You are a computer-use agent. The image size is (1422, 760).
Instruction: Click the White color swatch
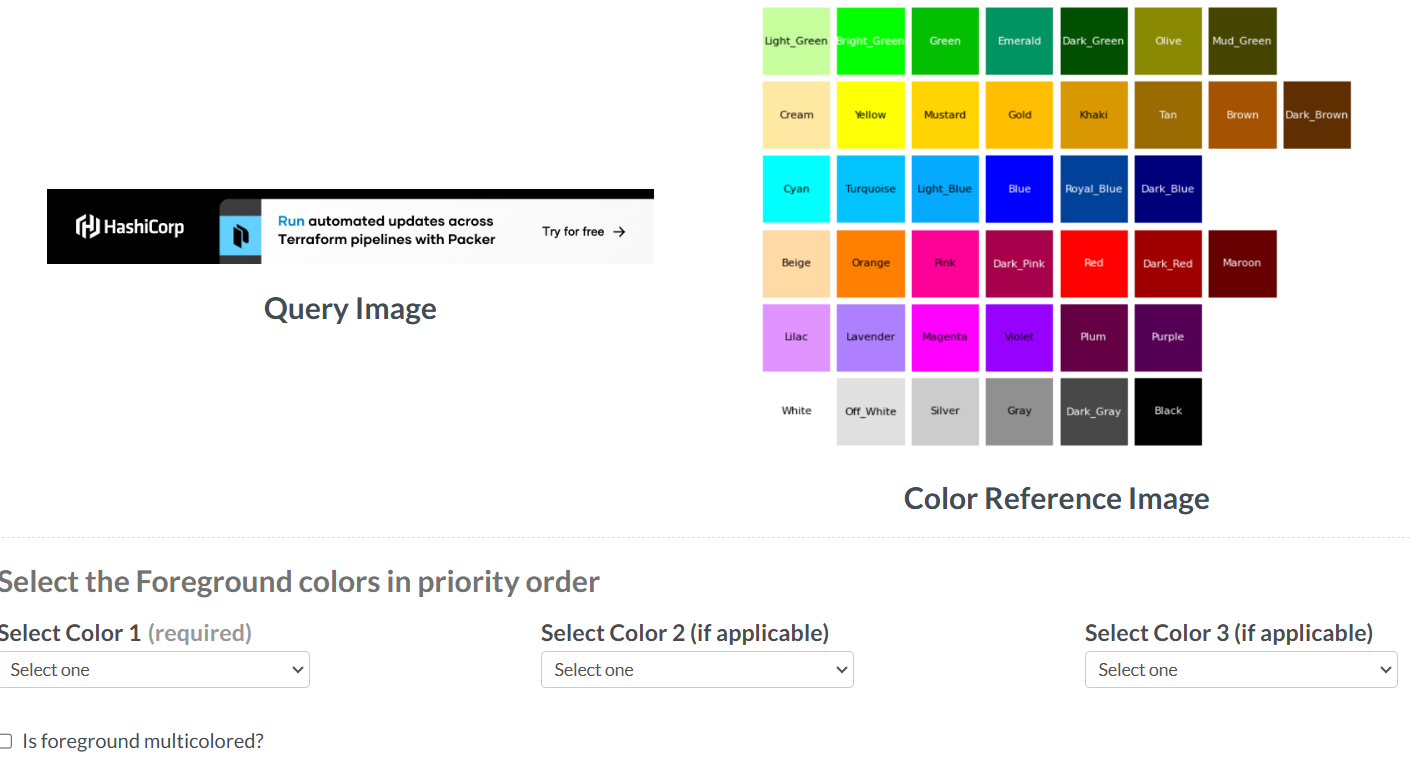(x=796, y=411)
